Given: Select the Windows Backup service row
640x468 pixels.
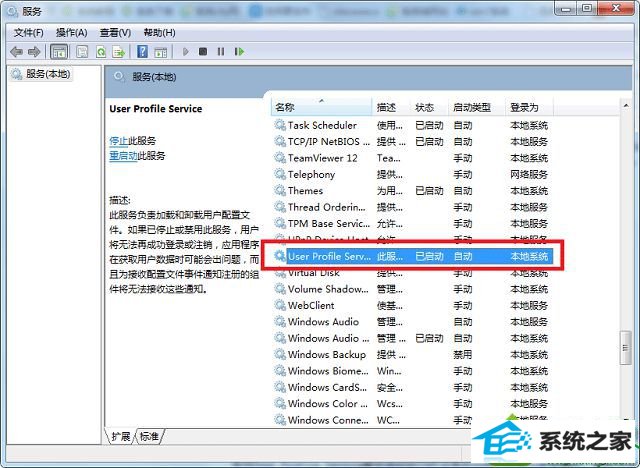Looking at the screenshot, I should pyautogui.click(x=412, y=354).
